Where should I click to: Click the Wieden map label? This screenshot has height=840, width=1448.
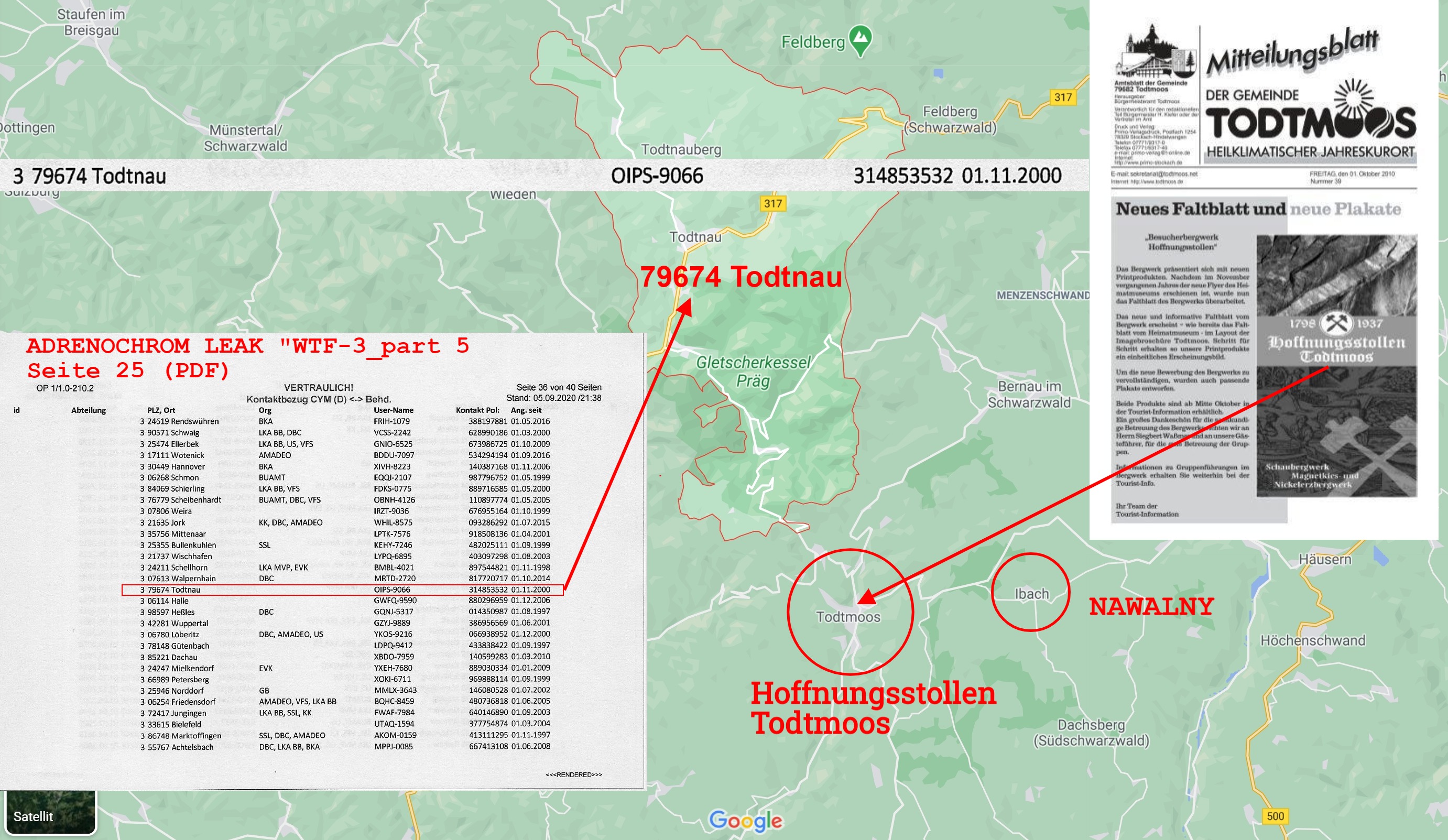click(x=513, y=195)
